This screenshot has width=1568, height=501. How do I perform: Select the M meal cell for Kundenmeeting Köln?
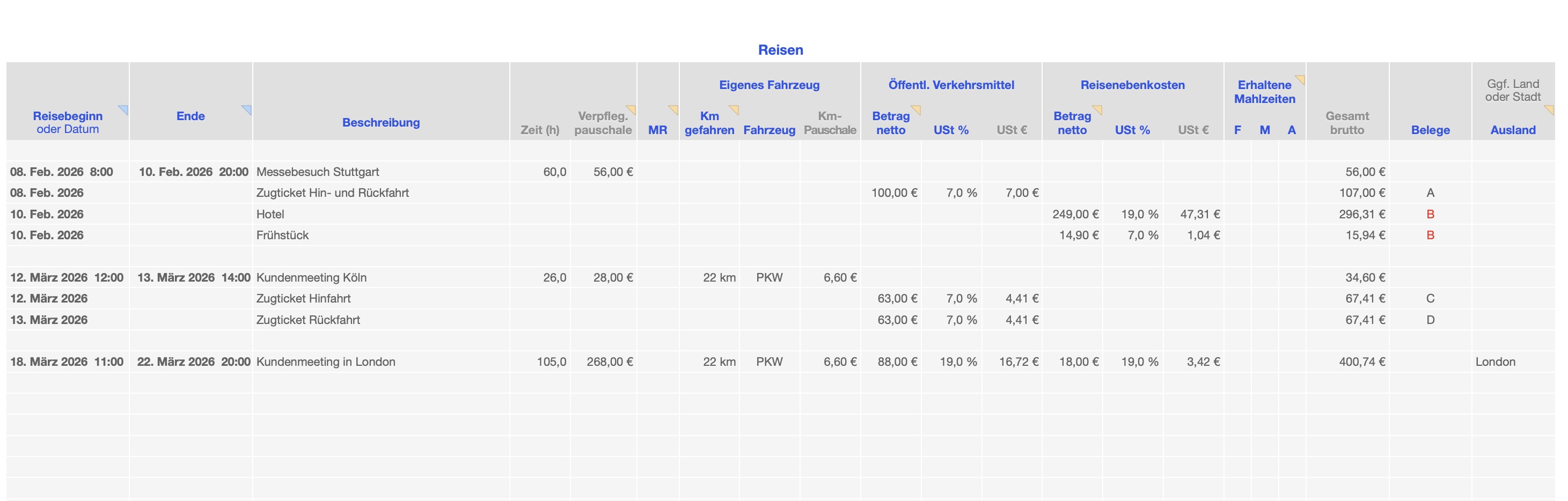click(1265, 278)
